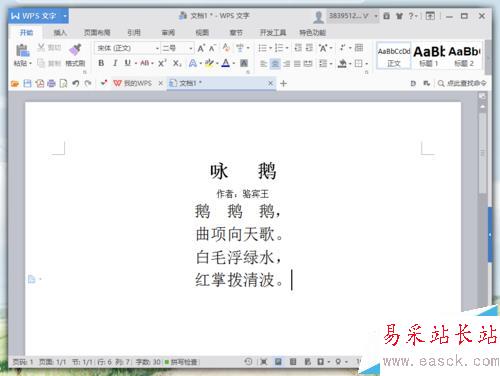Click the user avatar icon in title bar
Screen dimensions: 500x376
coord(318,16)
